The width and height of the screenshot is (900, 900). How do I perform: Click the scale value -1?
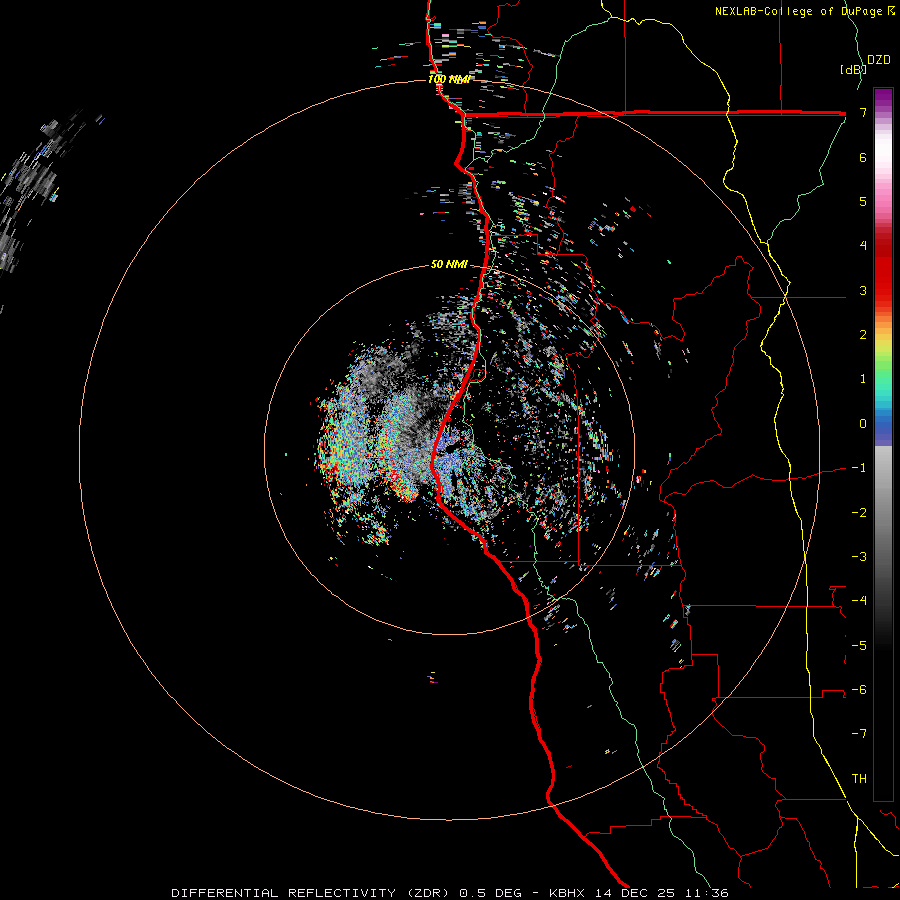859,468
